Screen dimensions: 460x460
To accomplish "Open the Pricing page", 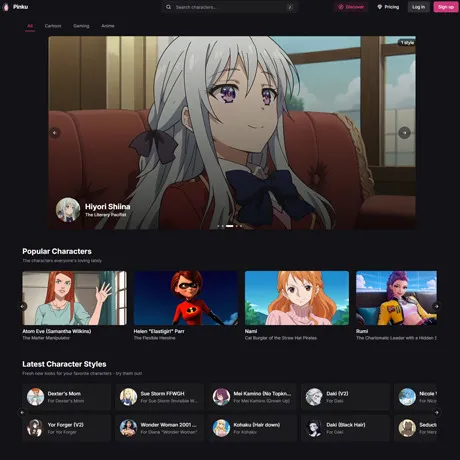I will coord(388,7).
